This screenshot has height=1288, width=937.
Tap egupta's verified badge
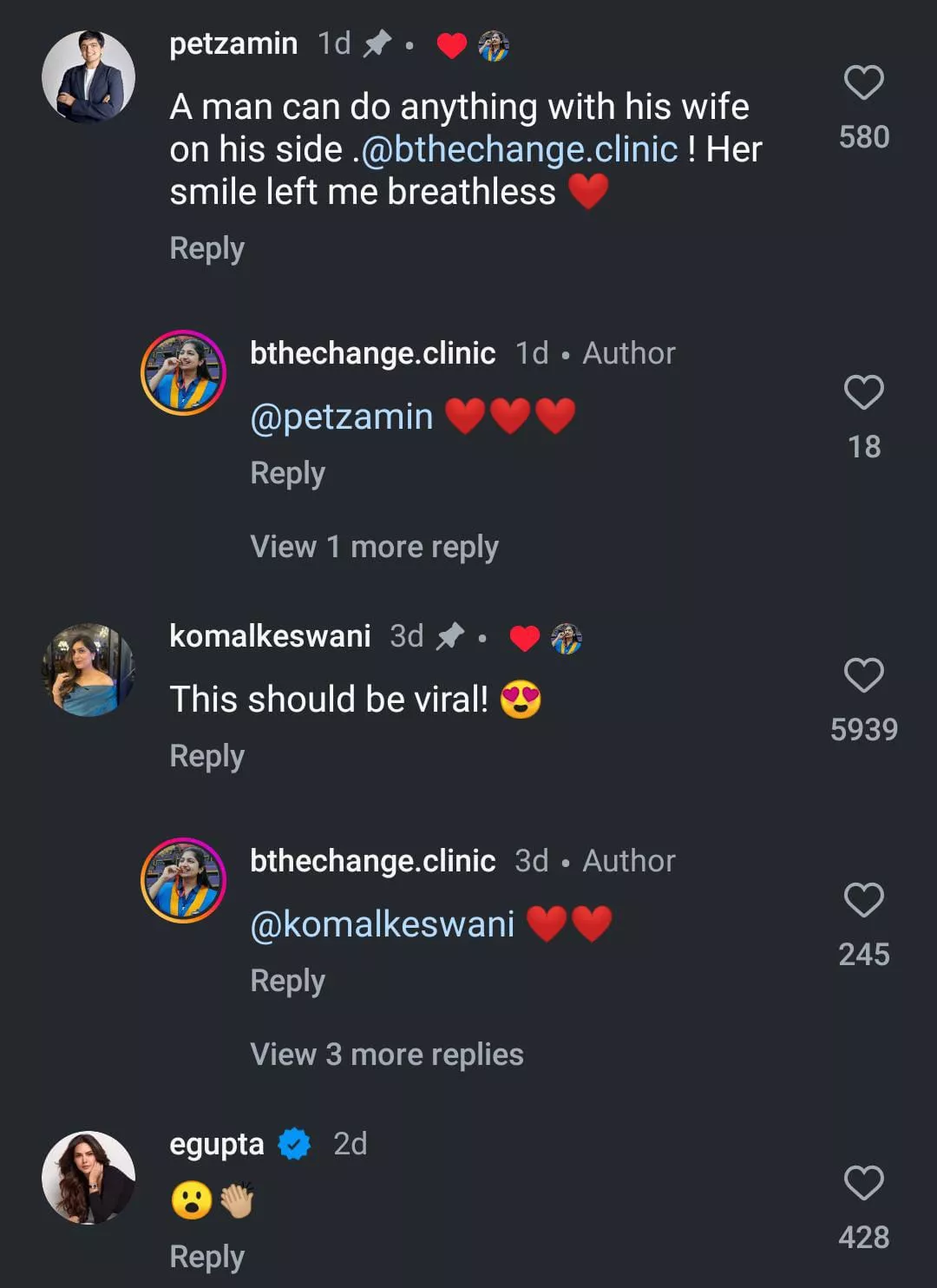coord(294,1144)
